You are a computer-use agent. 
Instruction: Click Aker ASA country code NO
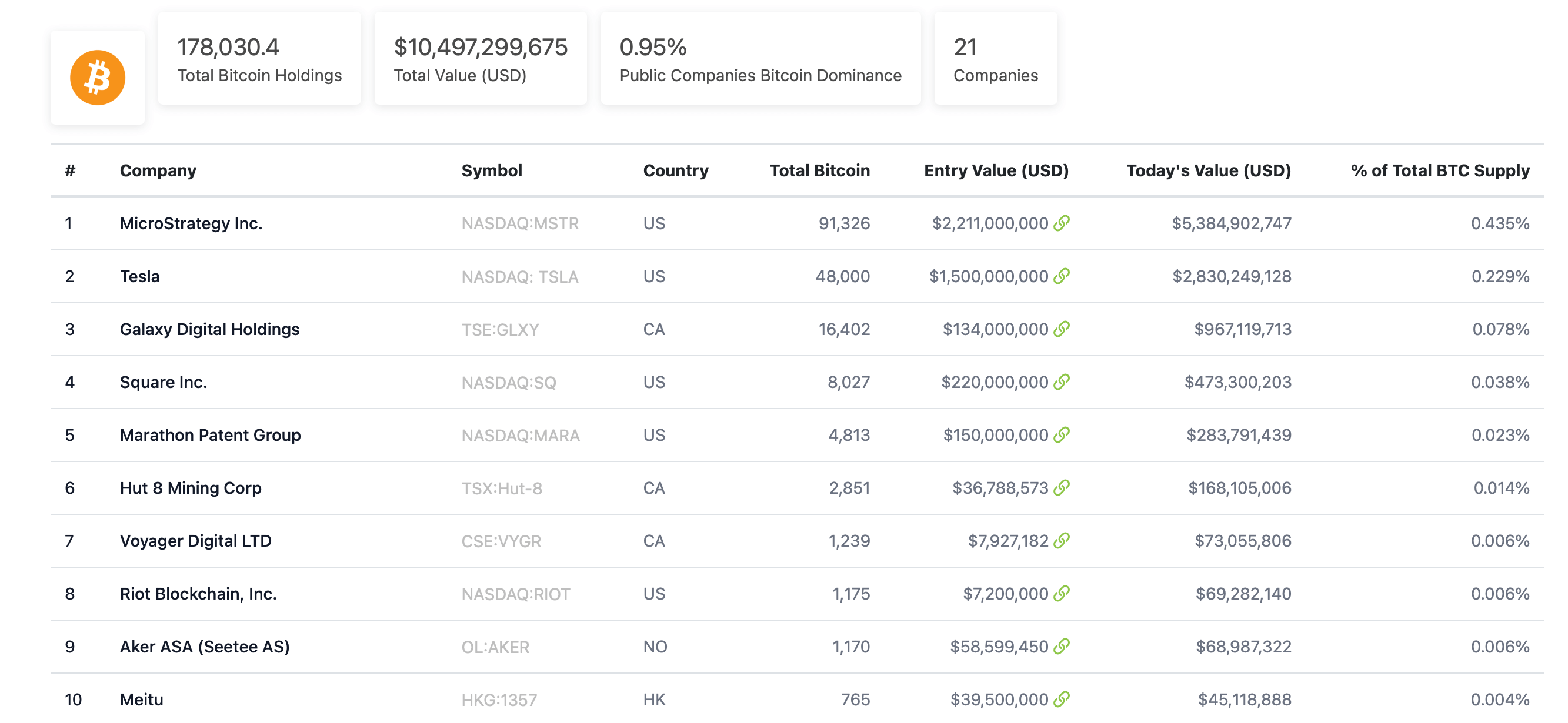click(655, 647)
